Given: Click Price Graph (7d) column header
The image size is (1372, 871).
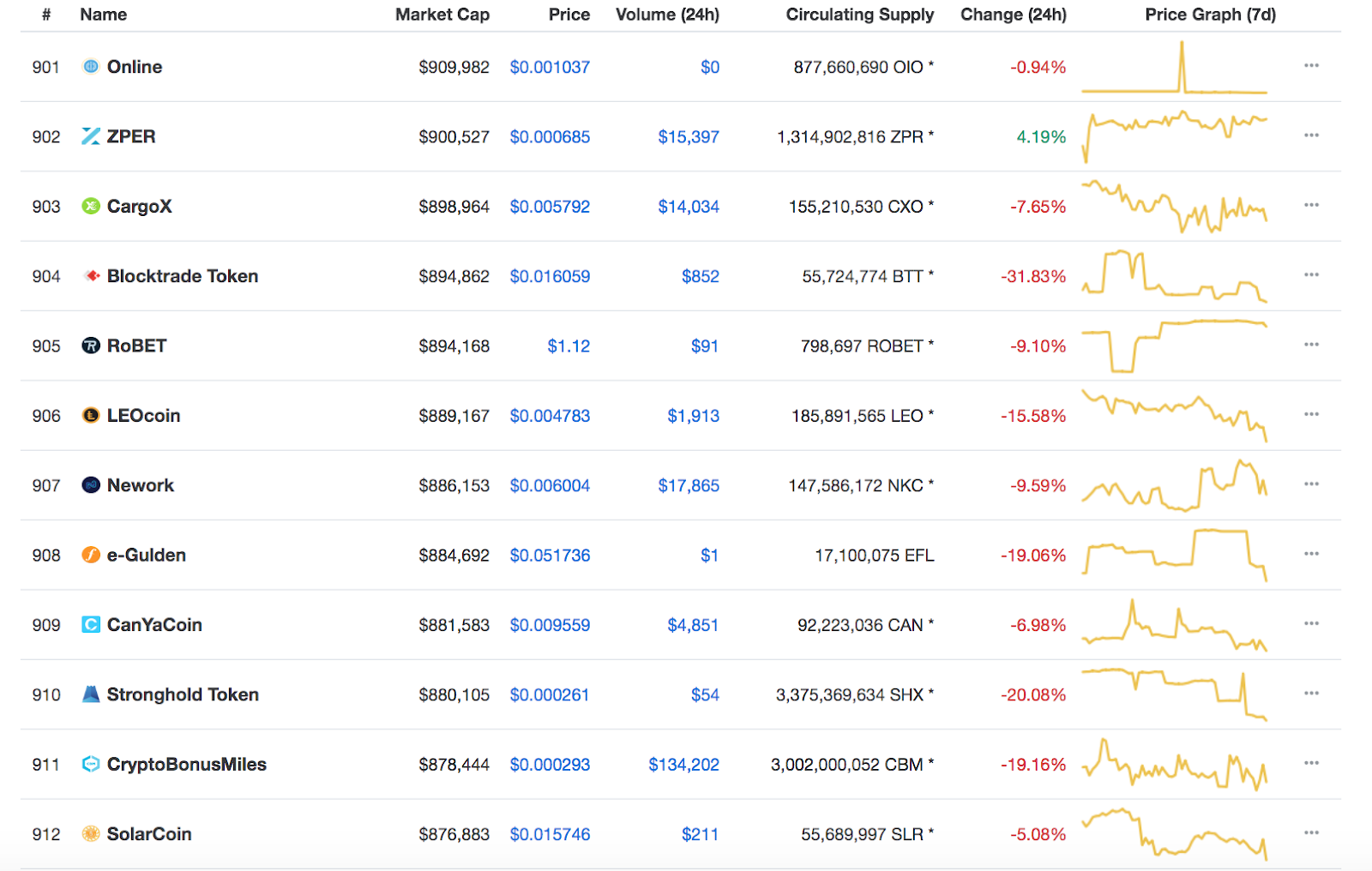Looking at the screenshot, I should coord(1210,15).
